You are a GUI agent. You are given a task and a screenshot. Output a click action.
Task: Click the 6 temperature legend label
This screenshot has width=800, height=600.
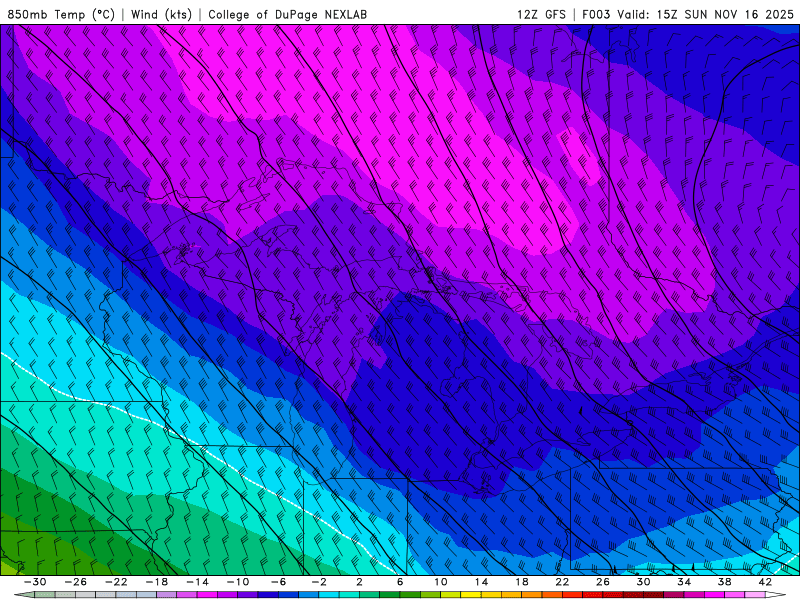pos(400,582)
